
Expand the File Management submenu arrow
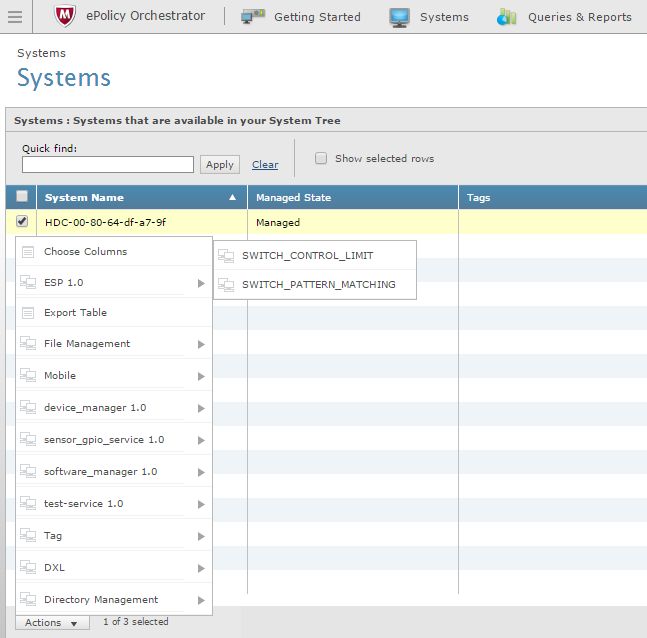201,344
